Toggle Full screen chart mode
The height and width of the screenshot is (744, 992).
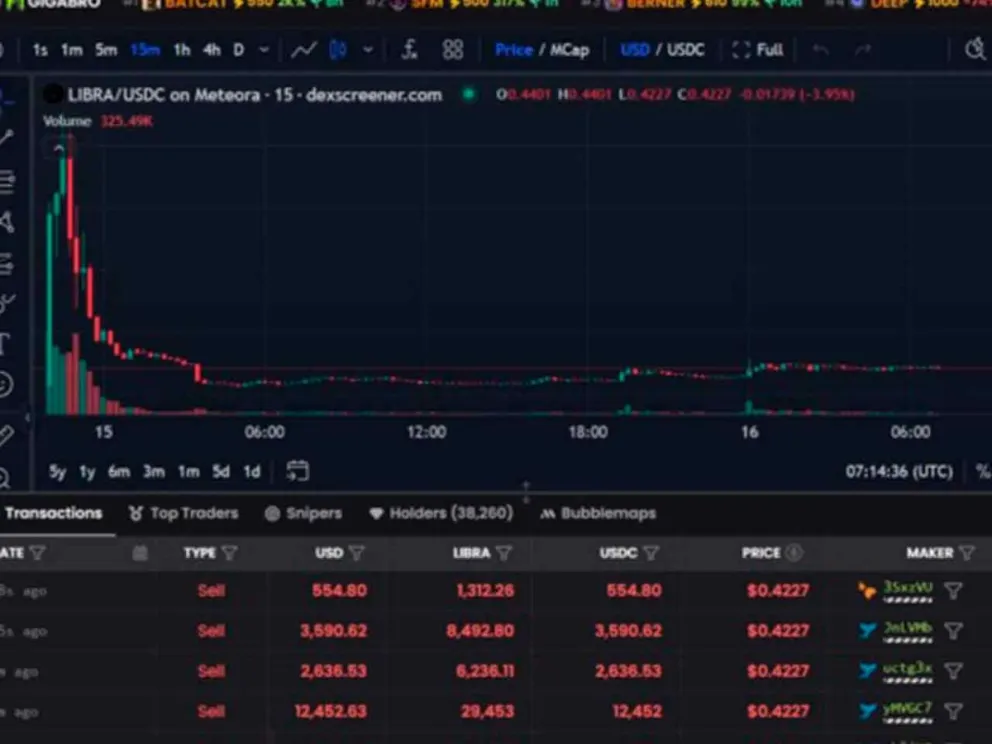tap(758, 50)
